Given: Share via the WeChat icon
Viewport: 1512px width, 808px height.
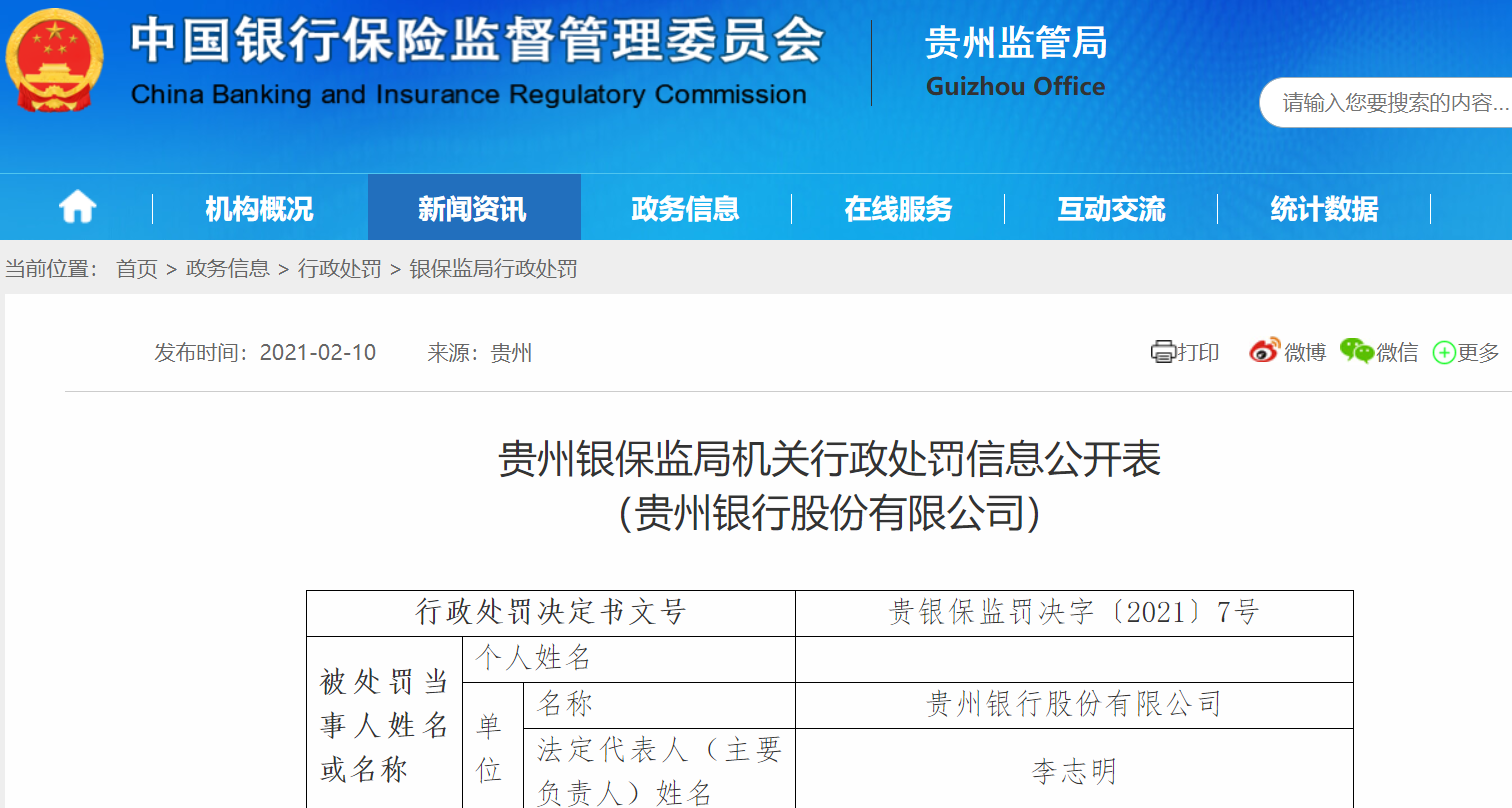Looking at the screenshot, I should pyautogui.click(x=1356, y=351).
